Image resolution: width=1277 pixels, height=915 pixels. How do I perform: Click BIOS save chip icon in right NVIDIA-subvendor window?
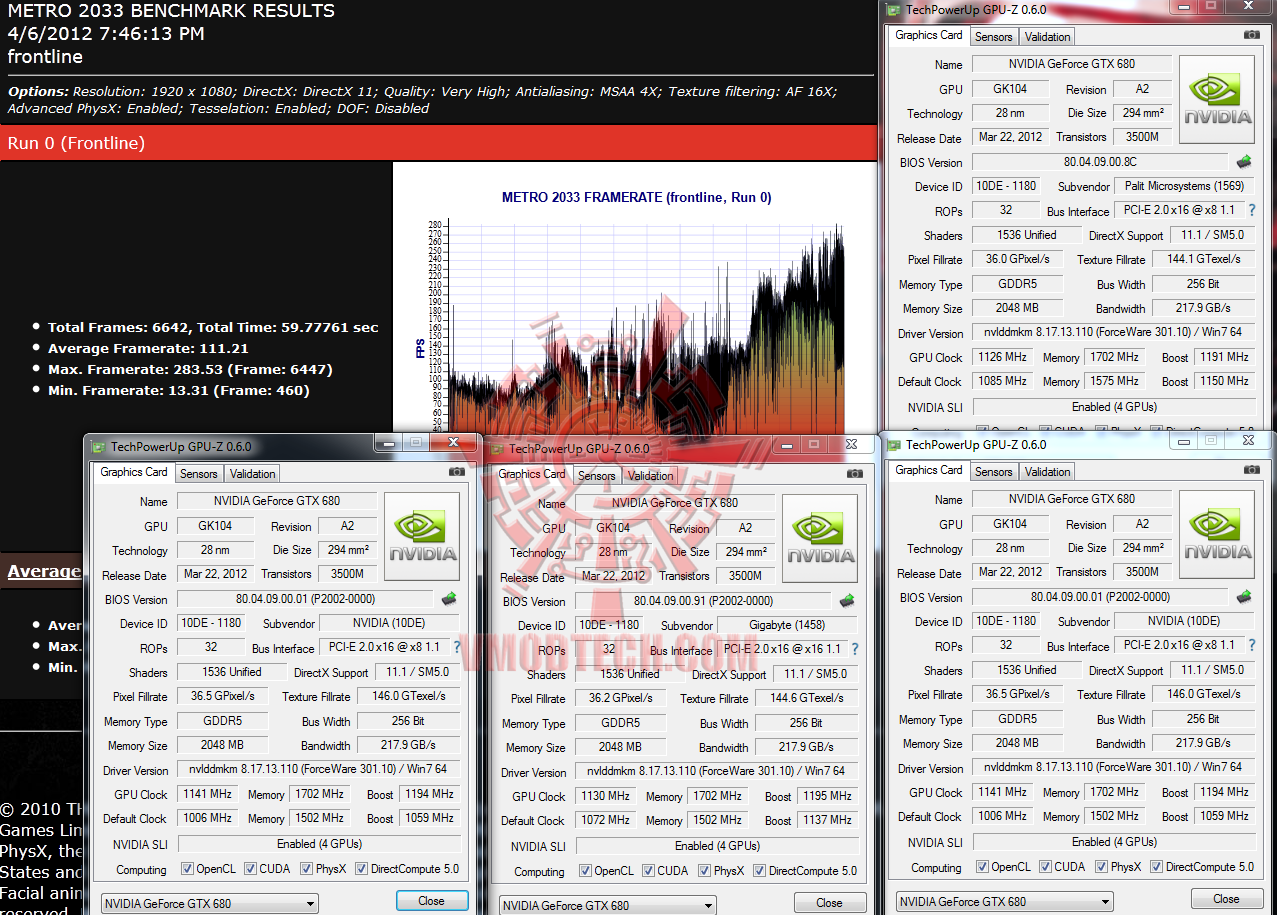coord(1244,597)
